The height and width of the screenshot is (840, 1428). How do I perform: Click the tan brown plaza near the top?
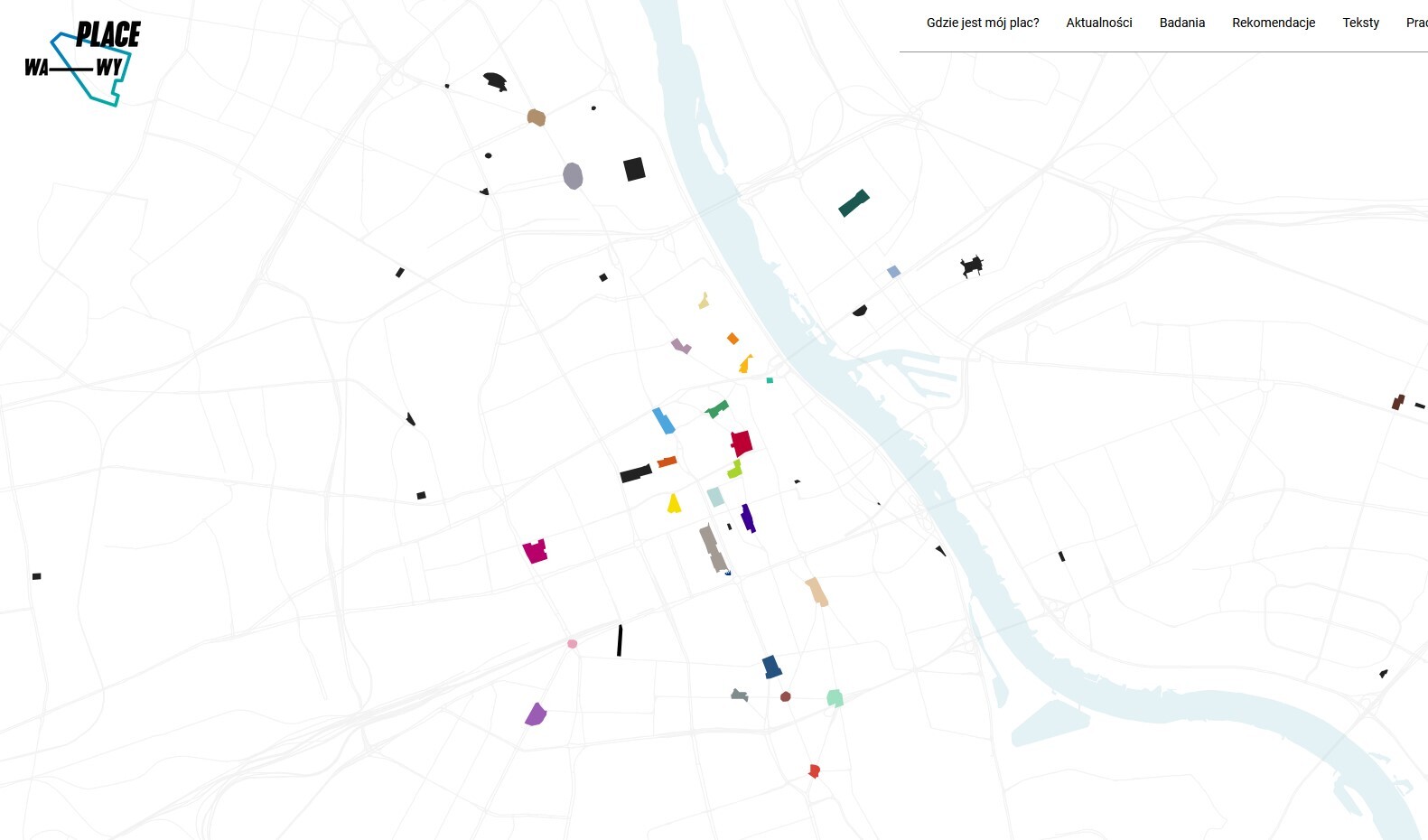[537, 117]
